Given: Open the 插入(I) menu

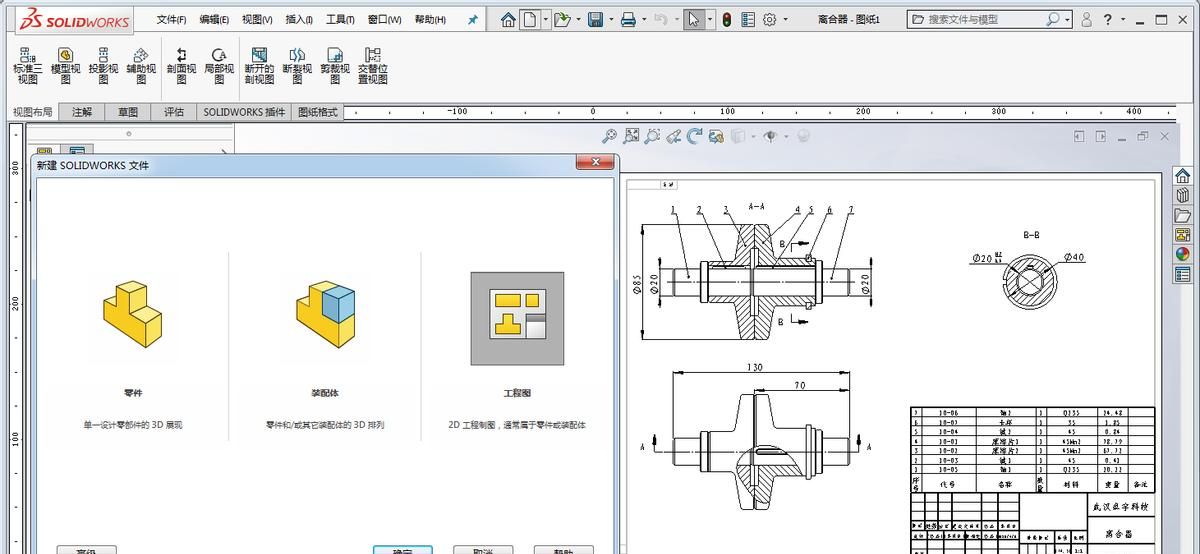Looking at the screenshot, I should pyautogui.click(x=299, y=19).
